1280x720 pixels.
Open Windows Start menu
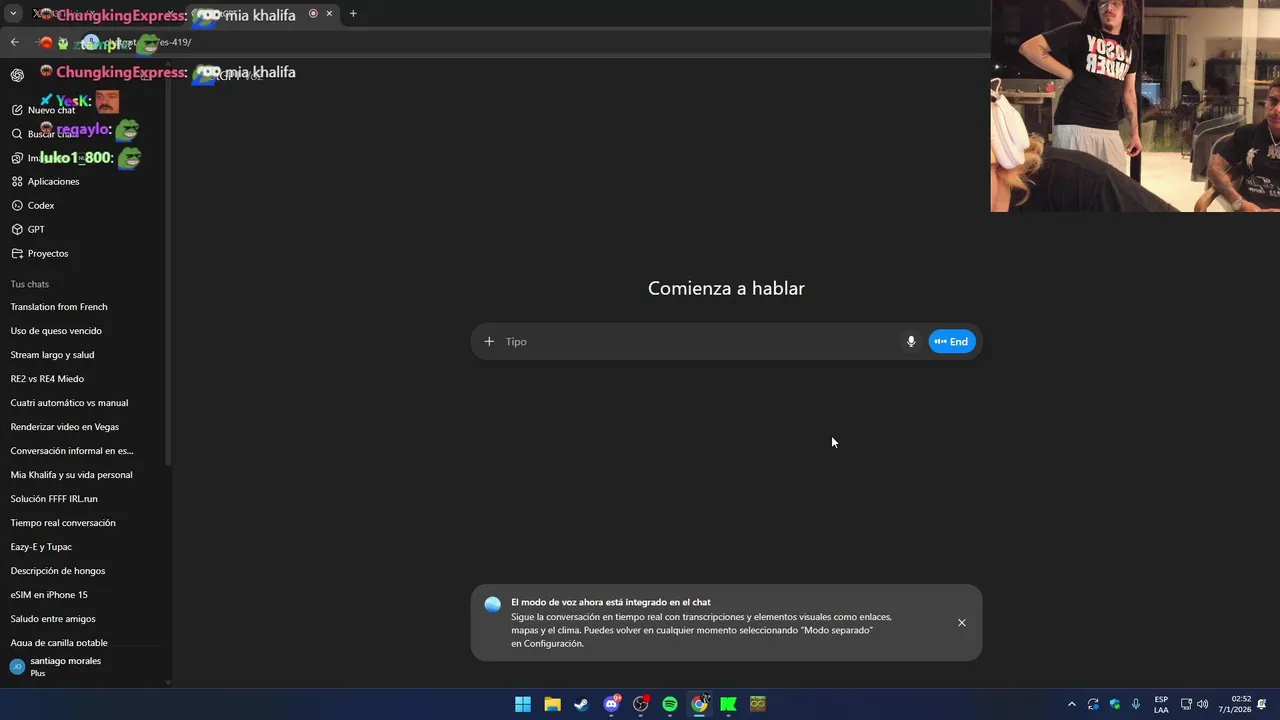pyautogui.click(x=522, y=704)
